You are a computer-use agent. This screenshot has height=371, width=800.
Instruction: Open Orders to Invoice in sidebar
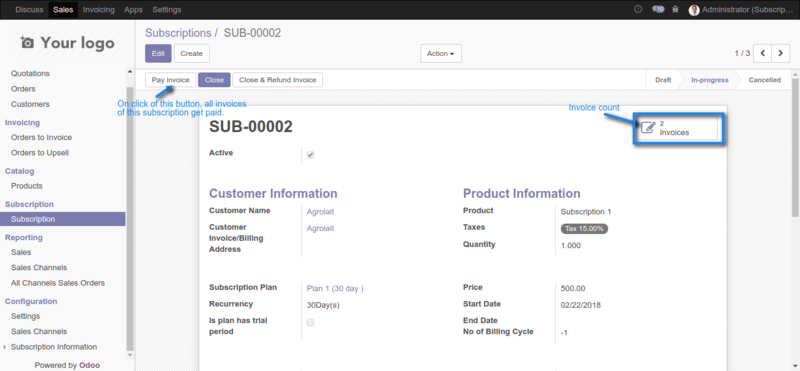(x=41, y=137)
